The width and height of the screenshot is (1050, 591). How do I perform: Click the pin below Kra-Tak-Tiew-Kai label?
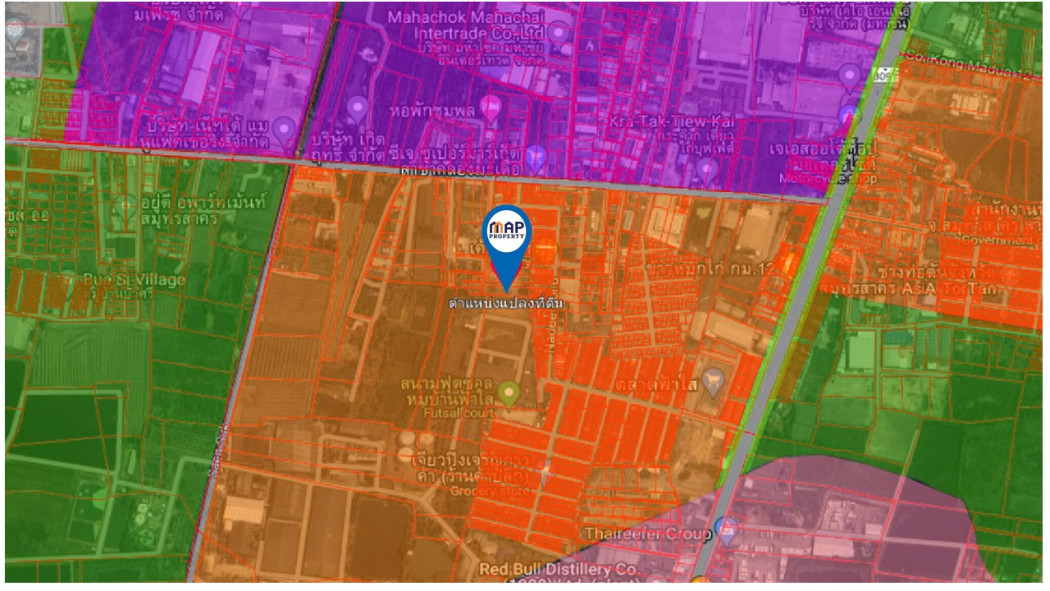tap(706, 170)
